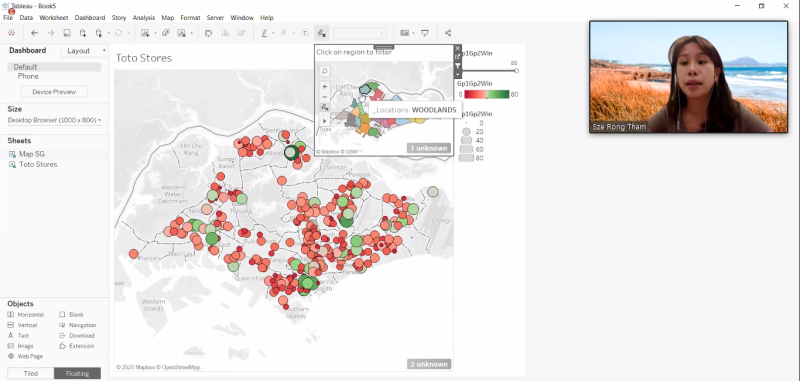Click the Web Page object
The width and height of the screenshot is (800, 381).
(x=25, y=356)
